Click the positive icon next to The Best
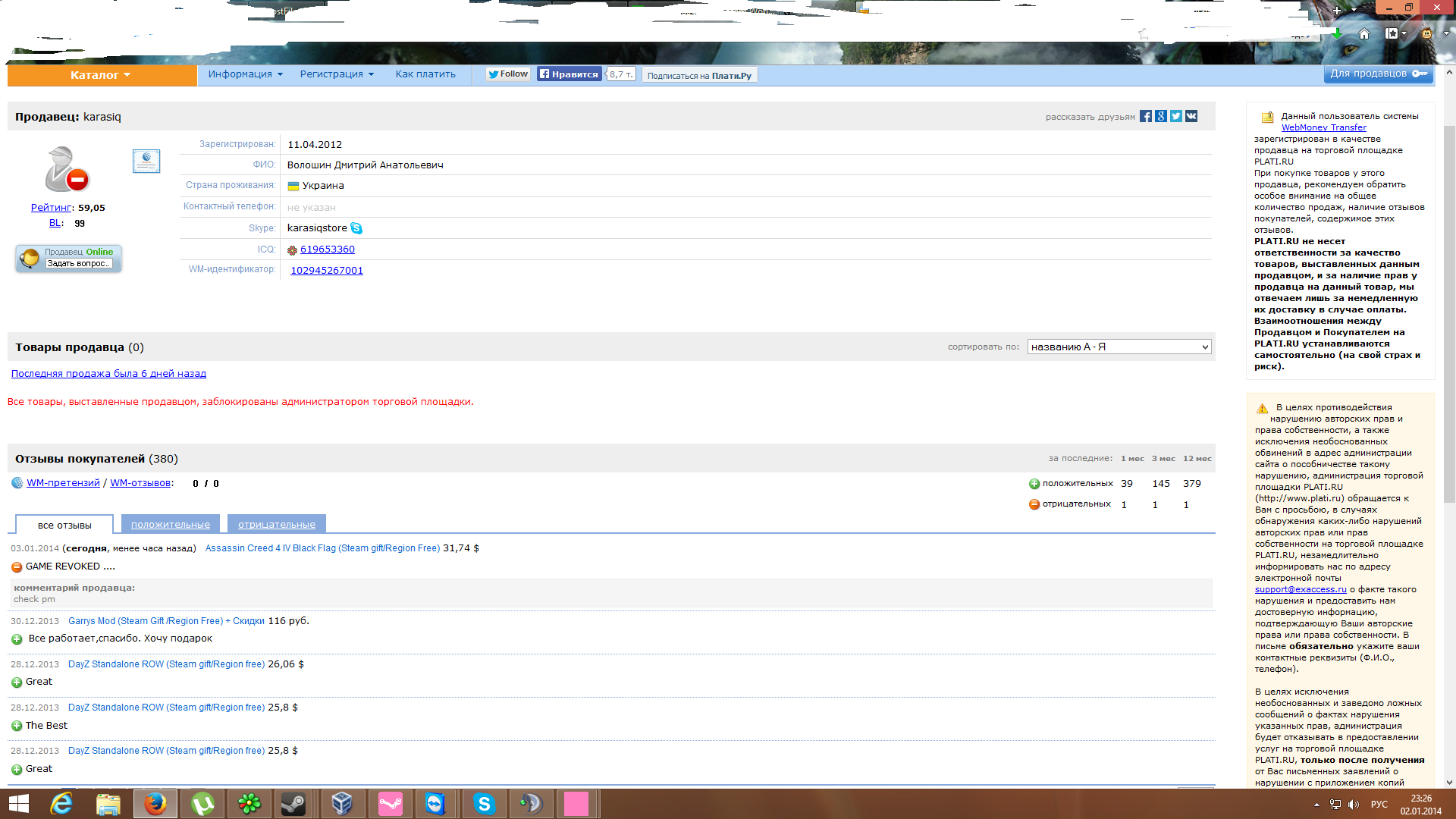The image size is (1456, 819). tap(17, 726)
